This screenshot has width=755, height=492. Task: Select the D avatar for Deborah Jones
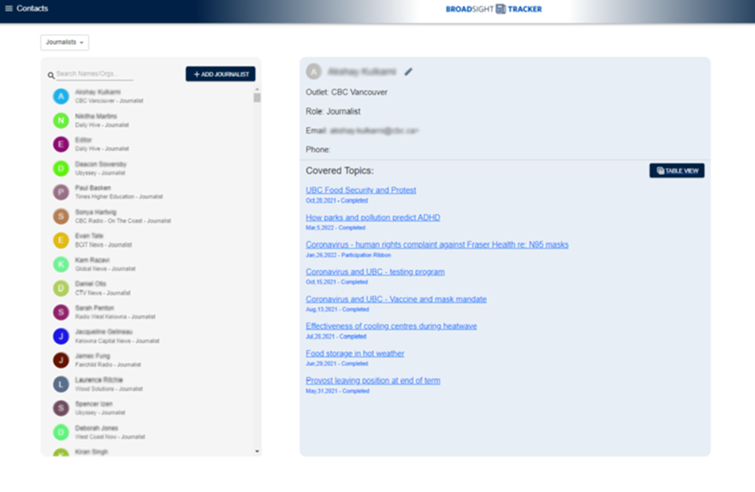(61, 432)
